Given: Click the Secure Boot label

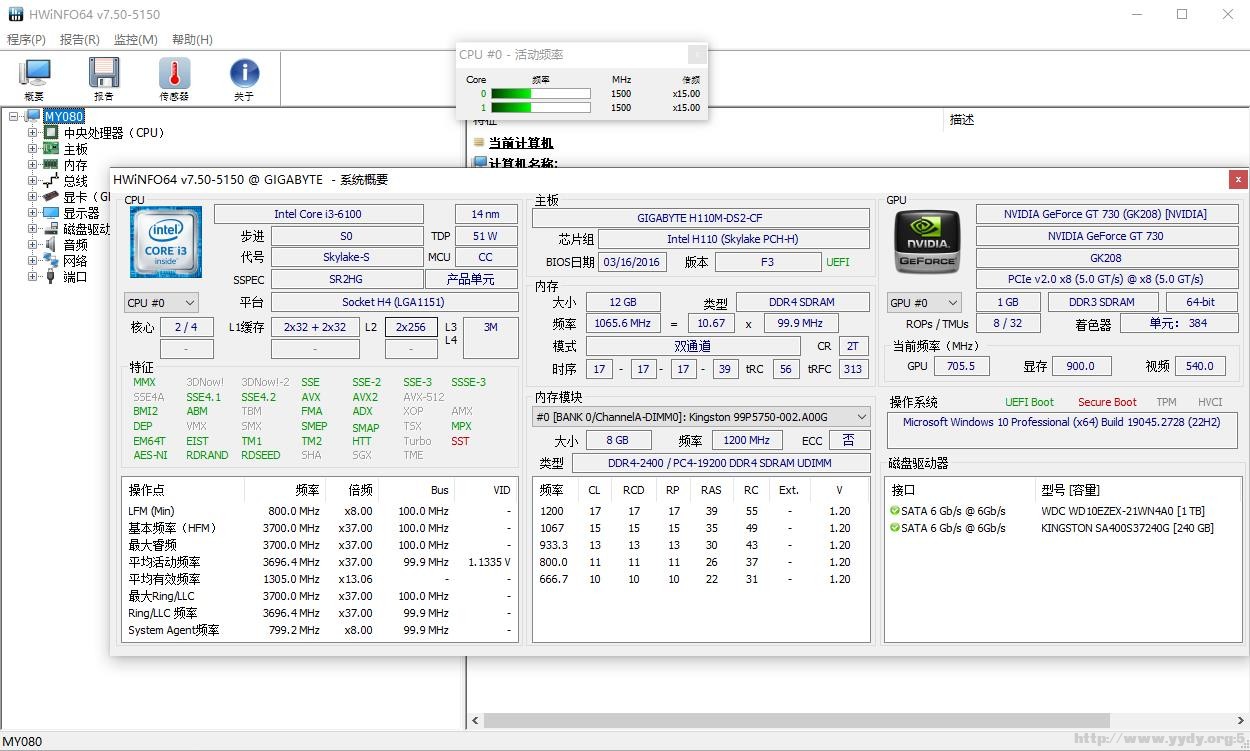Looking at the screenshot, I should 1107,402.
